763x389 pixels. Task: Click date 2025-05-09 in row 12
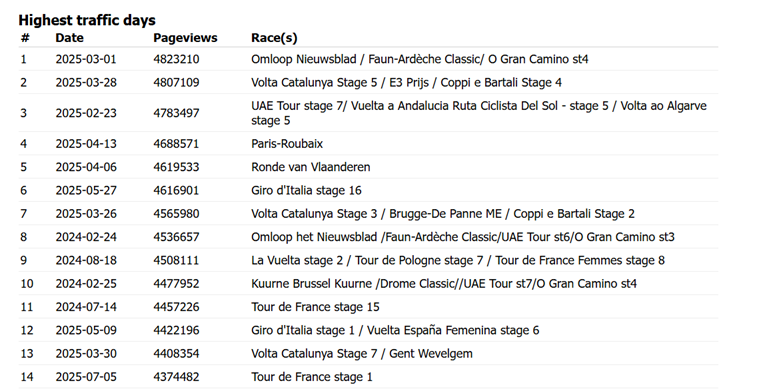pyautogui.click(x=86, y=330)
